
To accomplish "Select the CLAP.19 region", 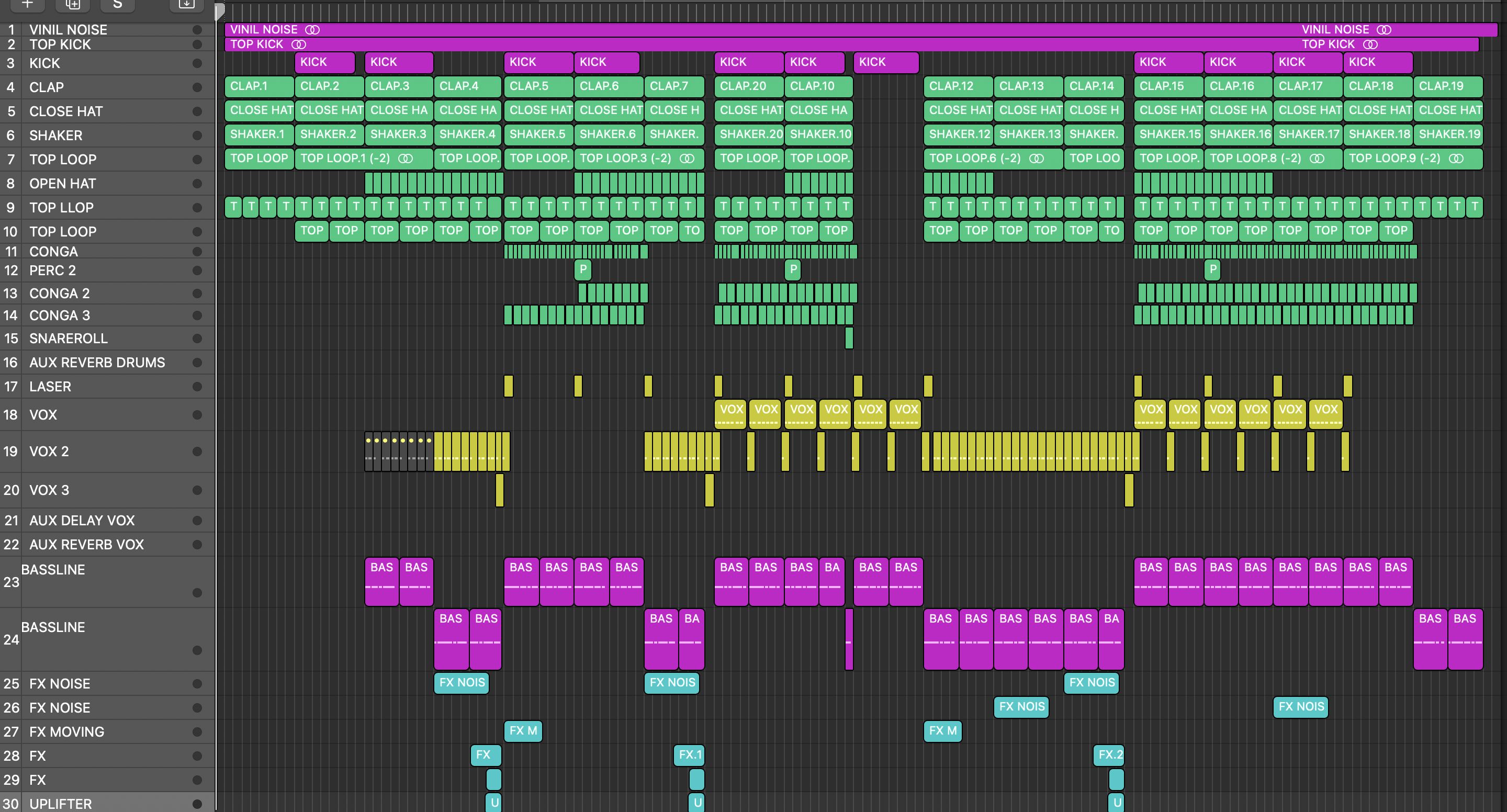I will (1448, 86).
